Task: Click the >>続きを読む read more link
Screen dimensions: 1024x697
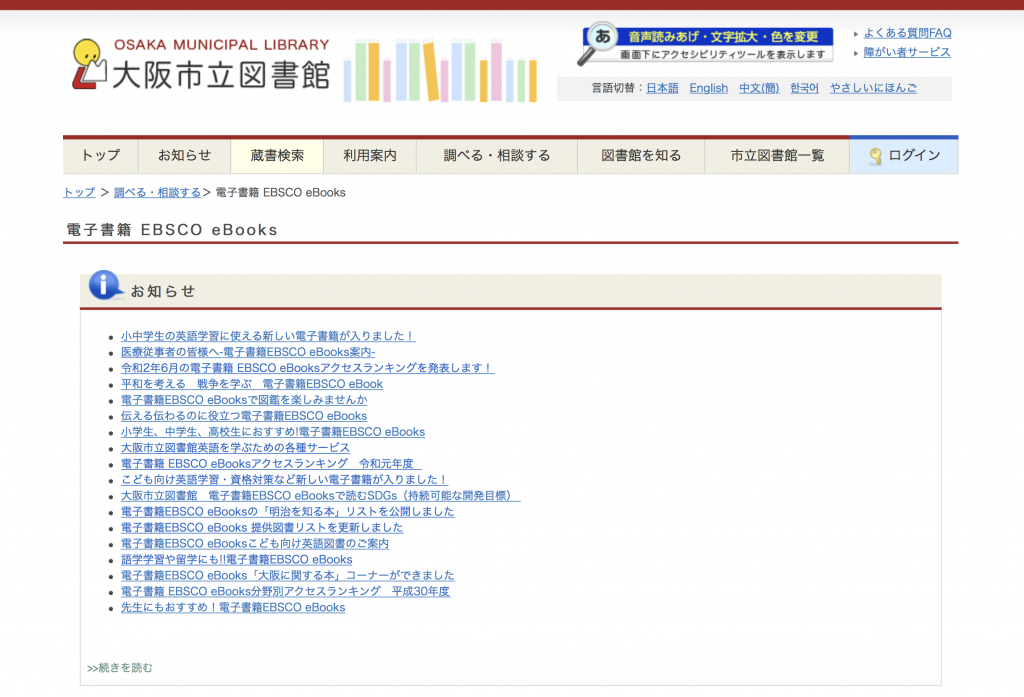Action: point(120,668)
